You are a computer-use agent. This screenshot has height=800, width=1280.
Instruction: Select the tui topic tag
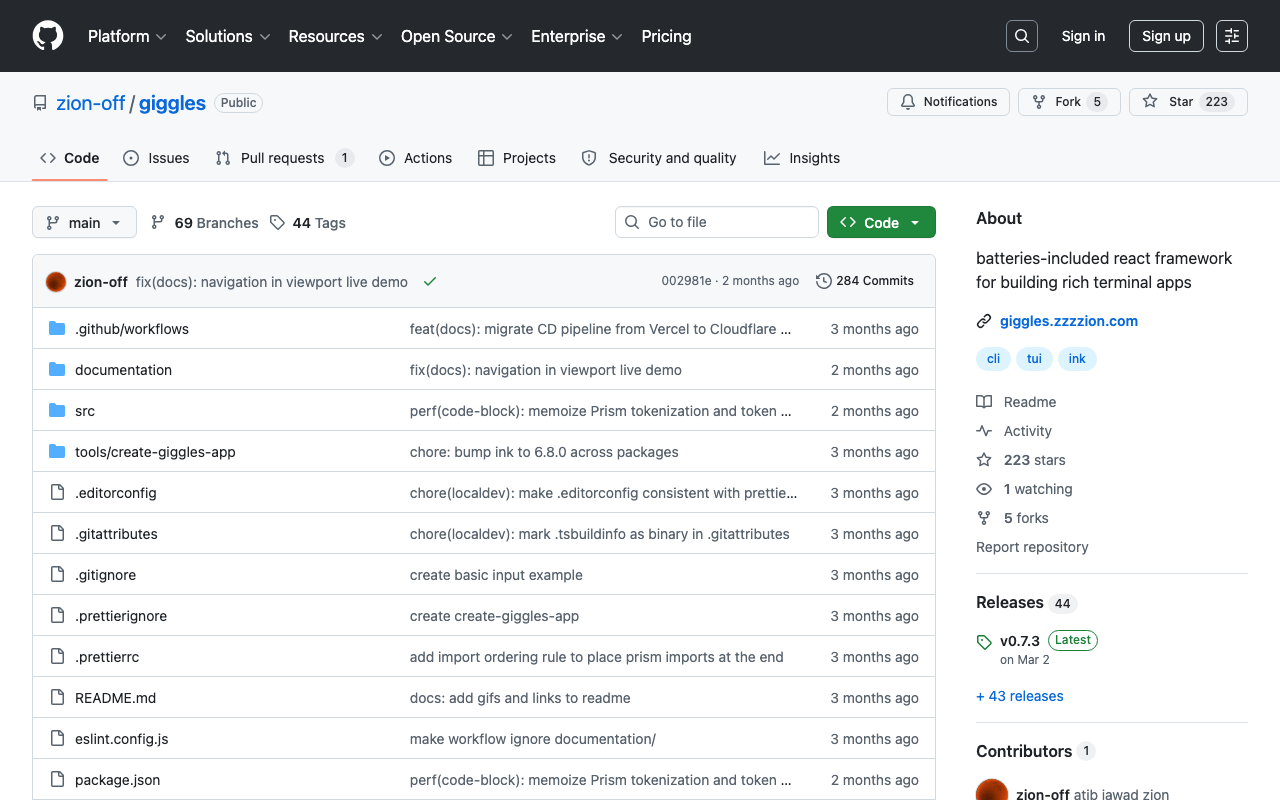tap(1034, 359)
